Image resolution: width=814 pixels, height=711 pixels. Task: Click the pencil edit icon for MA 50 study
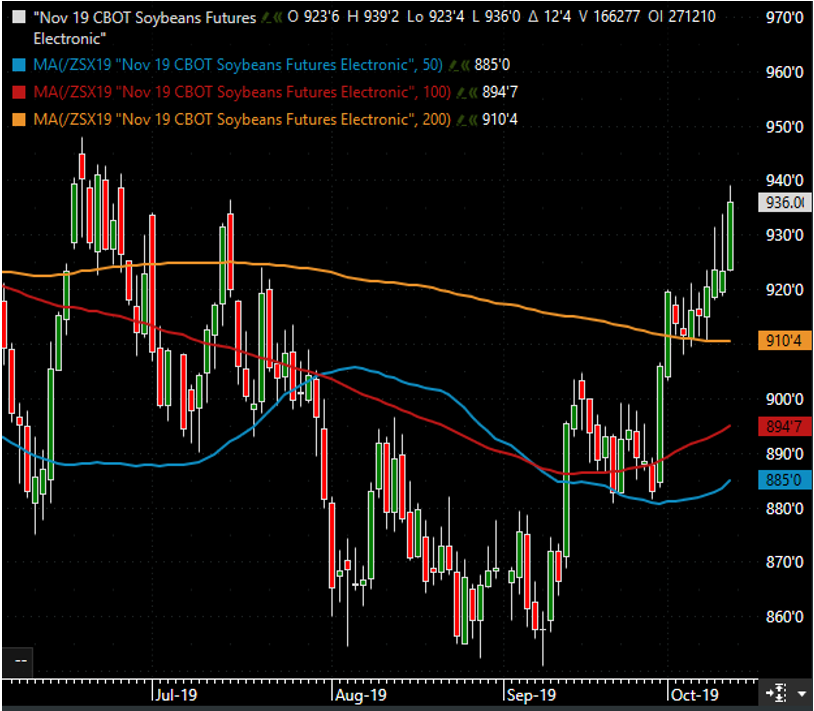click(x=453, y=65)
